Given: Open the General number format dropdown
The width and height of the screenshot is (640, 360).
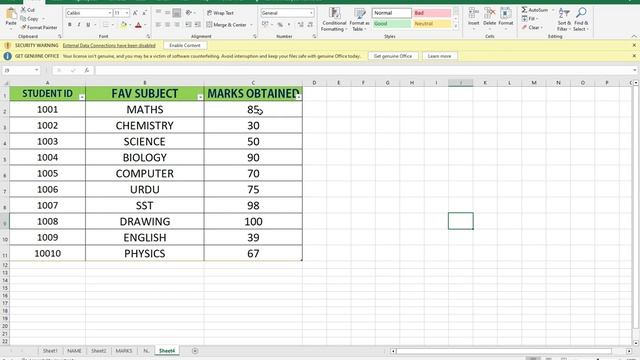Looking at the screenshot, I should pos(311,13).
